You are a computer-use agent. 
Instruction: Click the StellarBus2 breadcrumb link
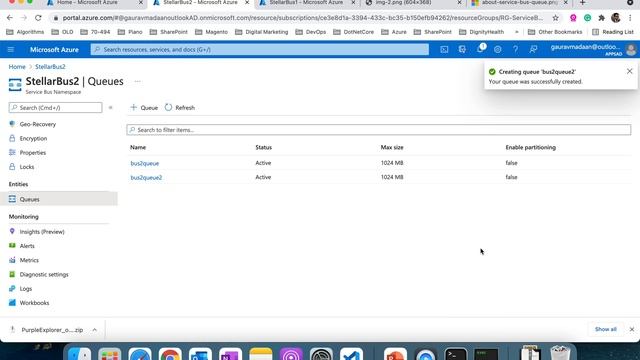tap(50, 67)
